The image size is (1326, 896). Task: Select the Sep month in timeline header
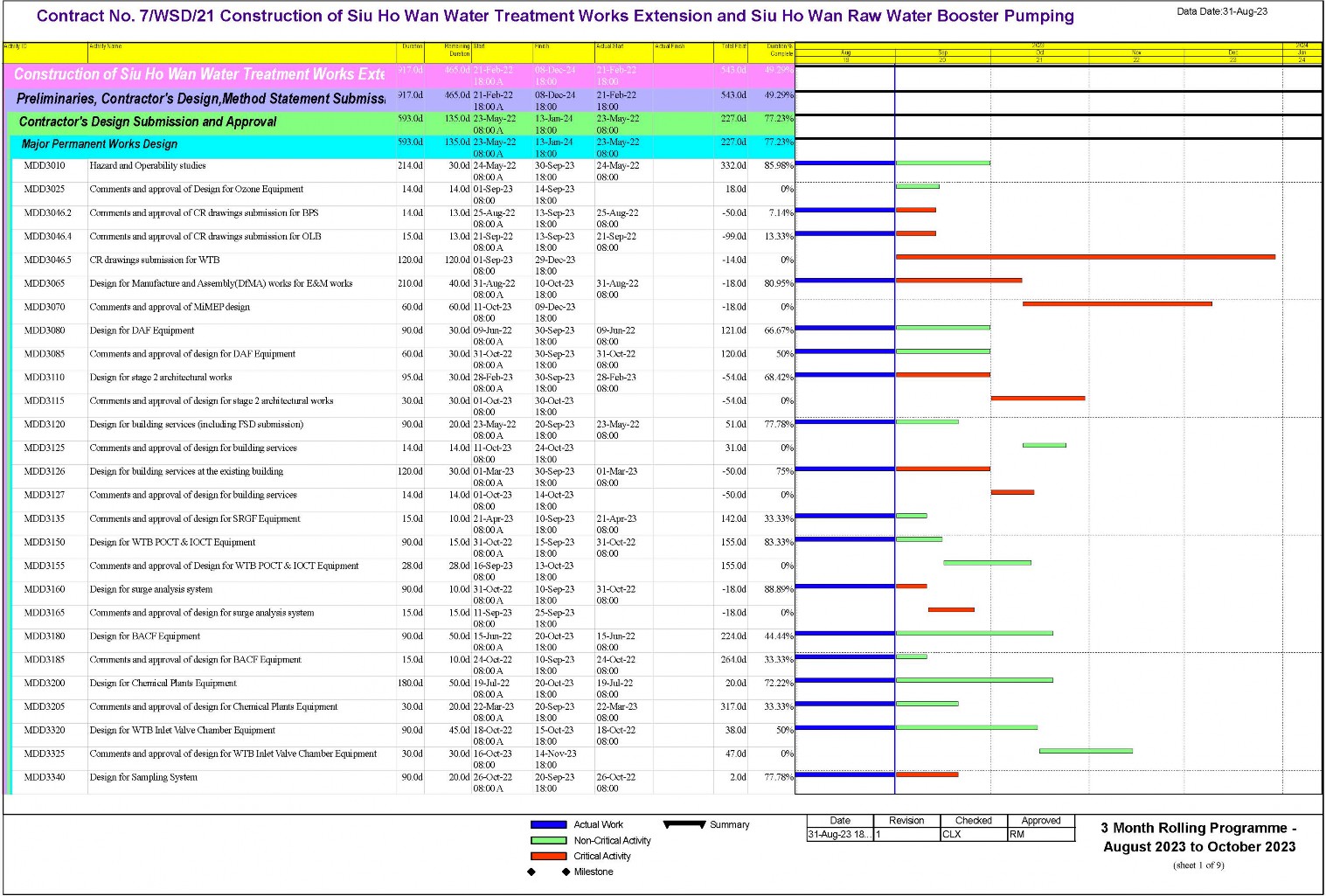tap(942, 52)
